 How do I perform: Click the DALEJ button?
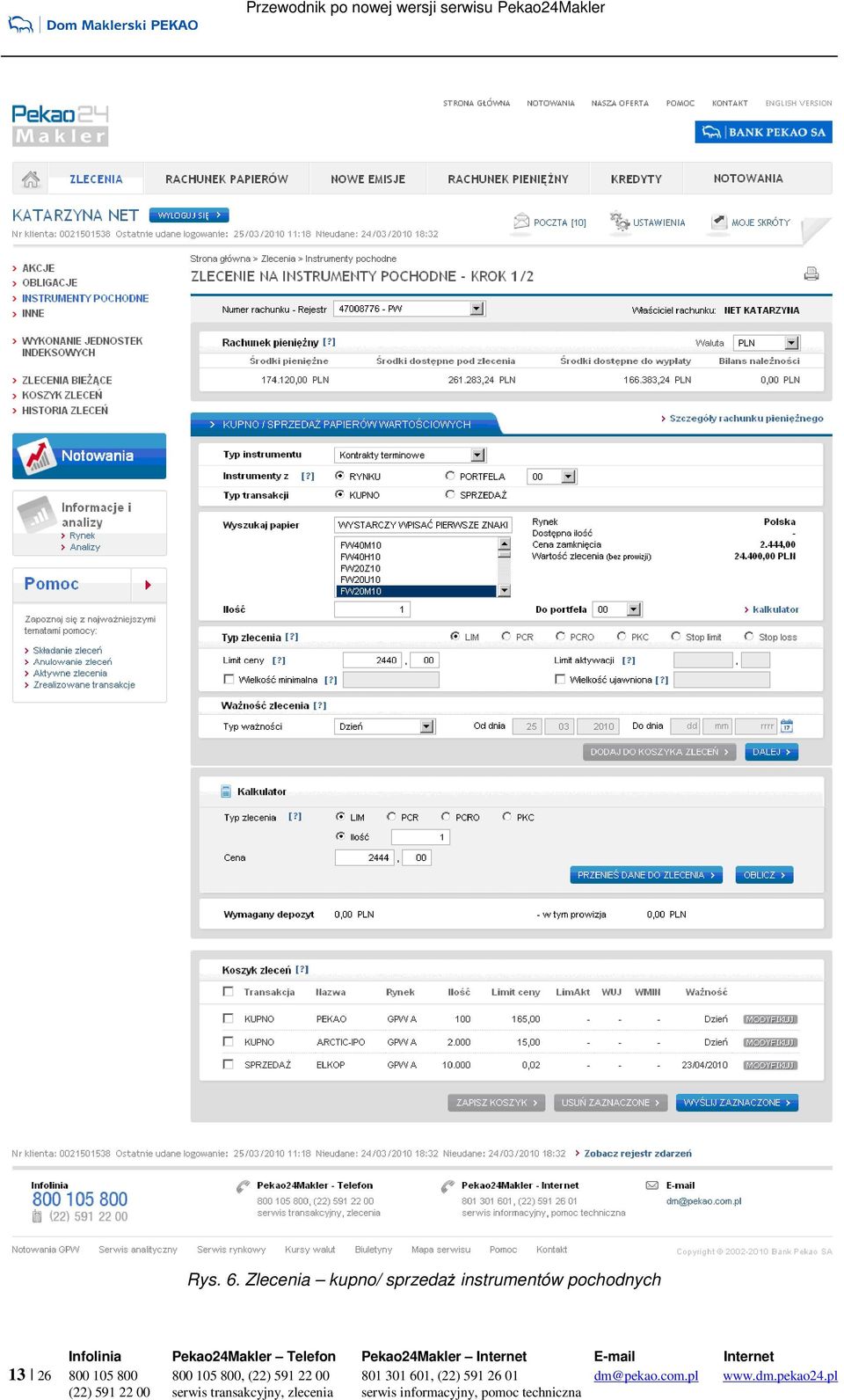coord(772,752)
